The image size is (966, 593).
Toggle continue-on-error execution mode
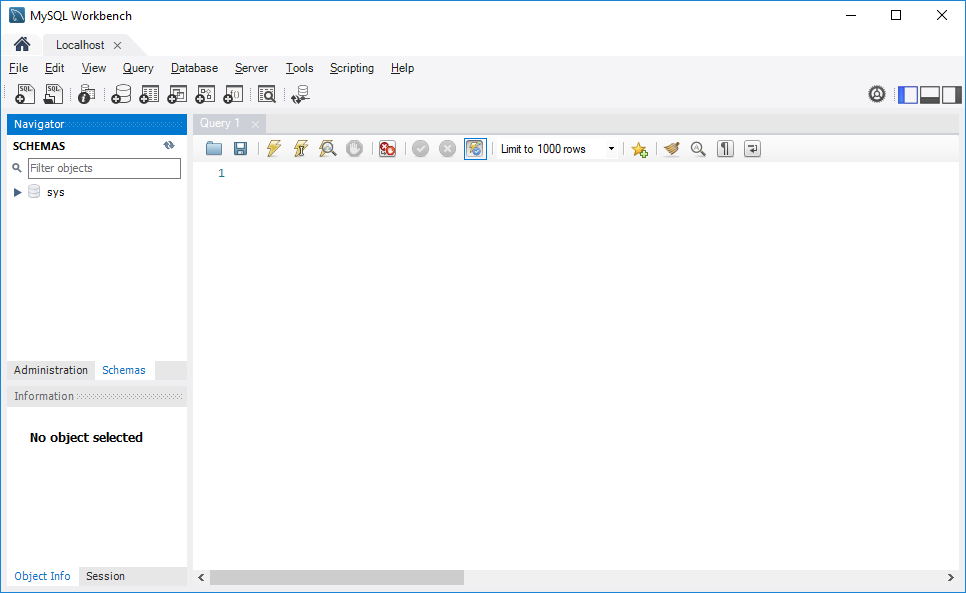[387, 148]
